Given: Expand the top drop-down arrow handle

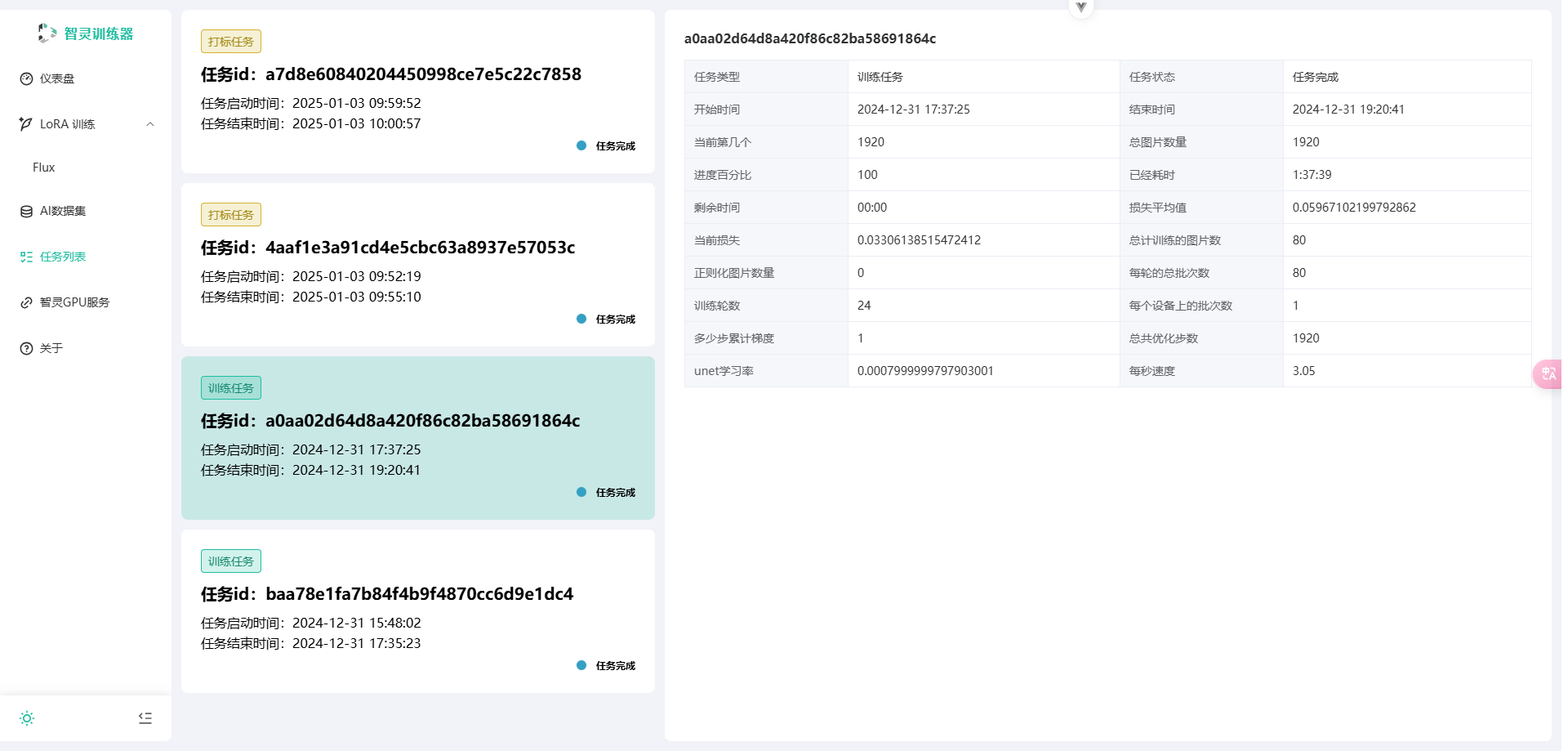Looking at the screenshot, I should click(x=1080, y=7).
